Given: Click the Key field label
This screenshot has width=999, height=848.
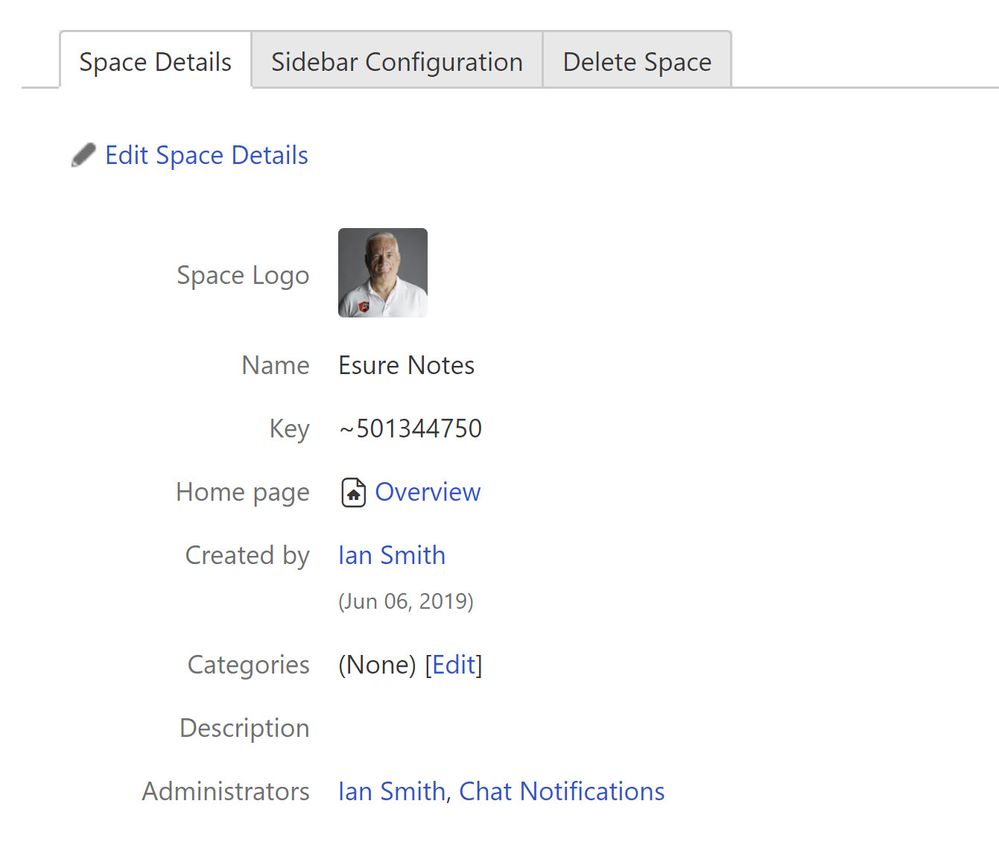Looking at the screenshot, I should tap(289, 429).
